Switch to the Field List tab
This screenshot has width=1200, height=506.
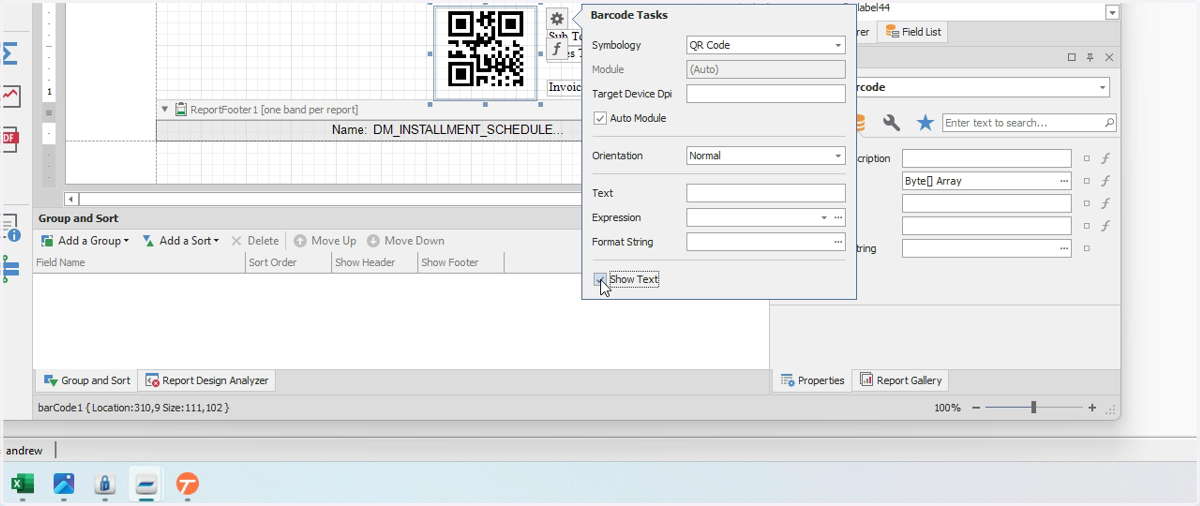point(913,32)
